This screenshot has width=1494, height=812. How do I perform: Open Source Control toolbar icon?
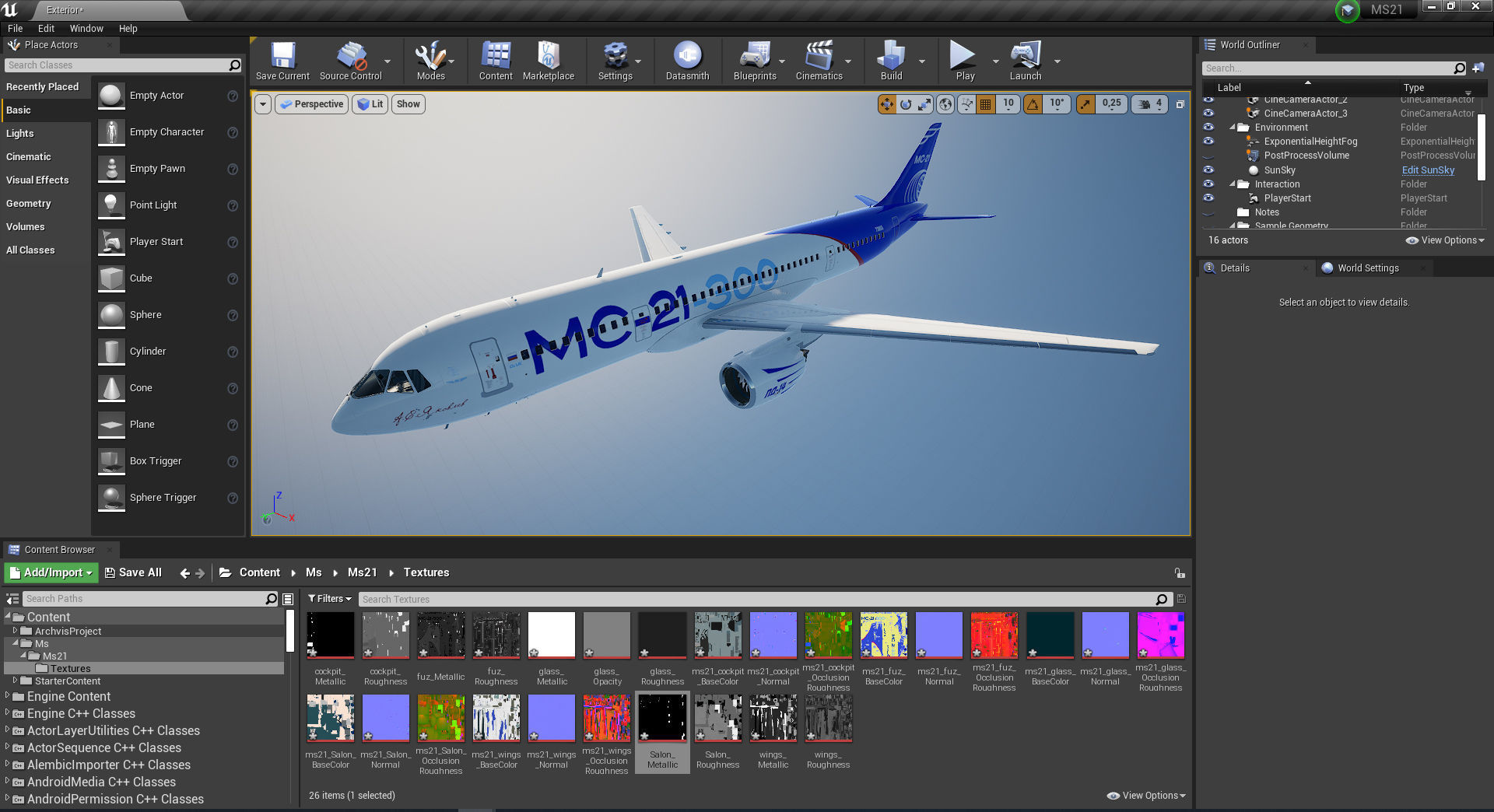tap(351, 61)
